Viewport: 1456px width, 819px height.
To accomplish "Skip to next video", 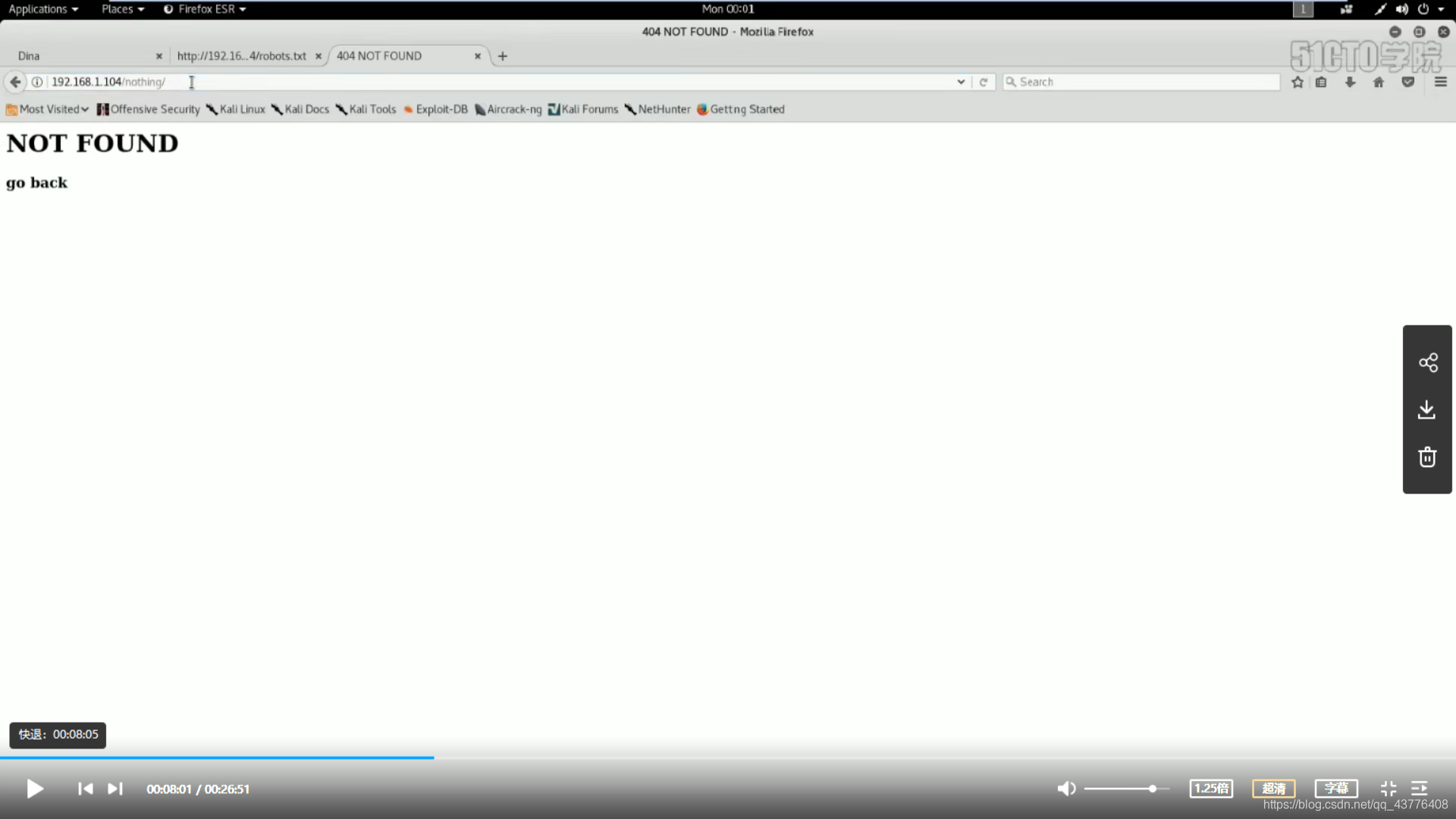I will point(115,789).
